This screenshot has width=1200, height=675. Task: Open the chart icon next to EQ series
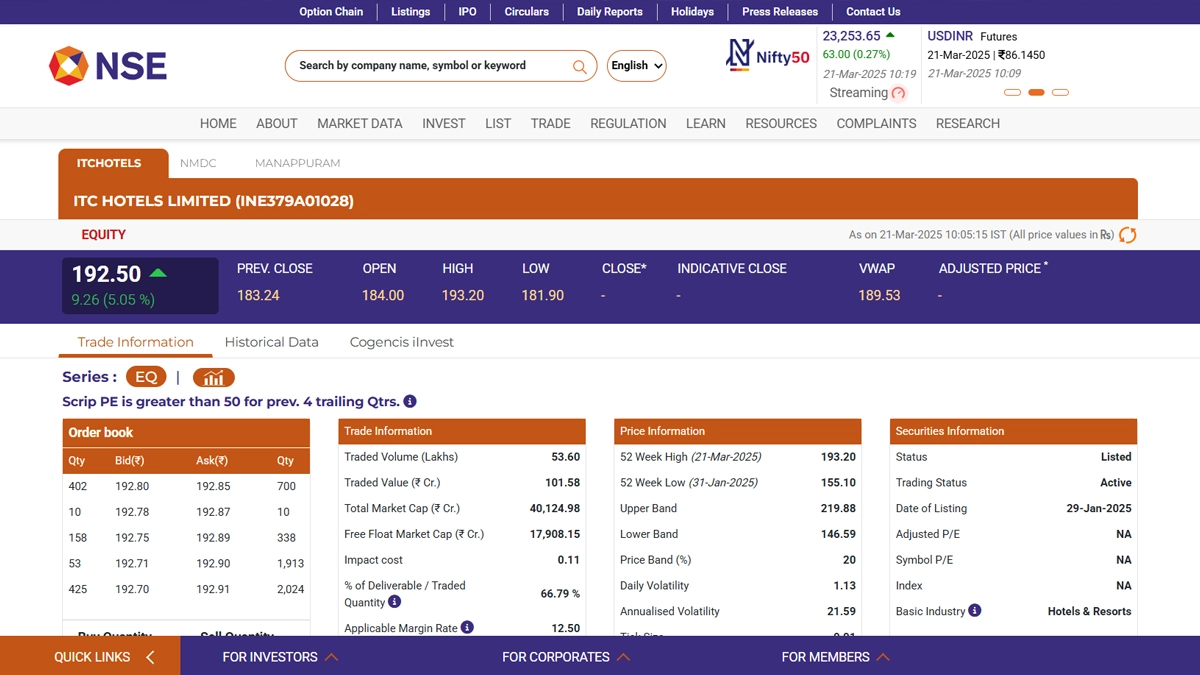pyautogui.click(x=213, y=377)
